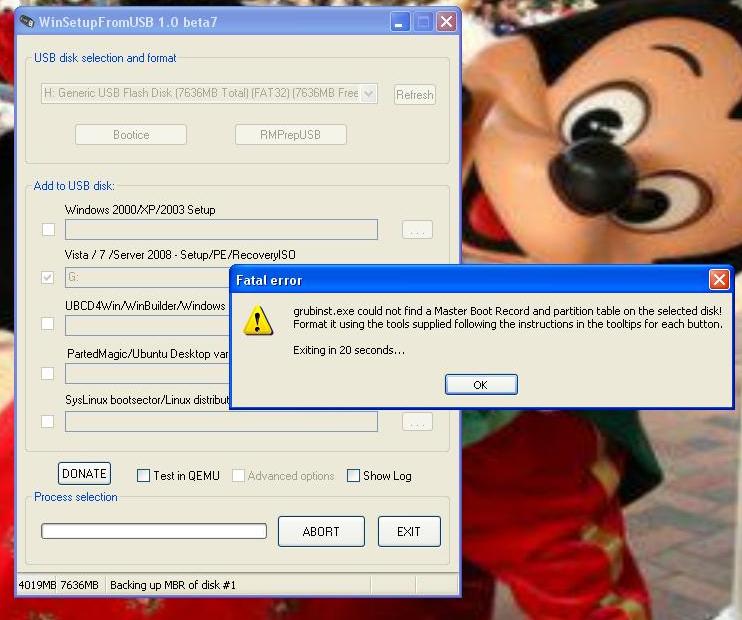Click OK in the Fatal error dialog

(x=481, y=384)
